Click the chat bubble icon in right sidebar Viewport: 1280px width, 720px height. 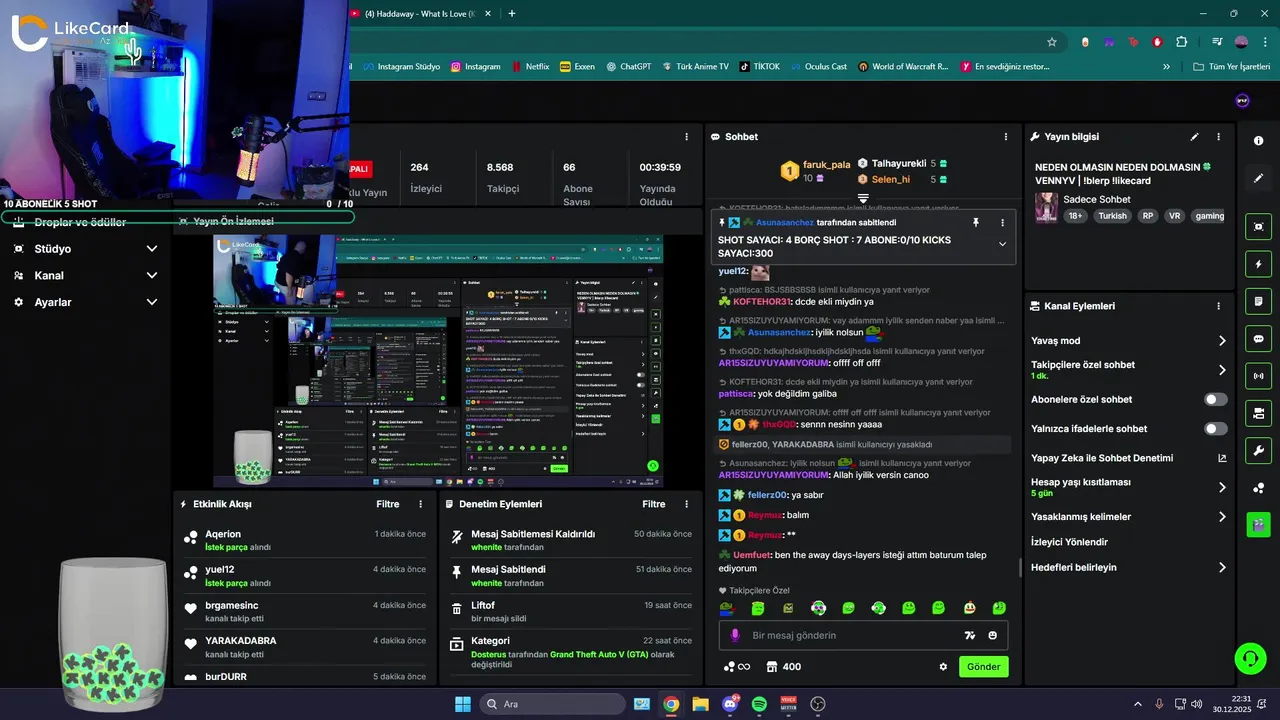(1259, 338)
